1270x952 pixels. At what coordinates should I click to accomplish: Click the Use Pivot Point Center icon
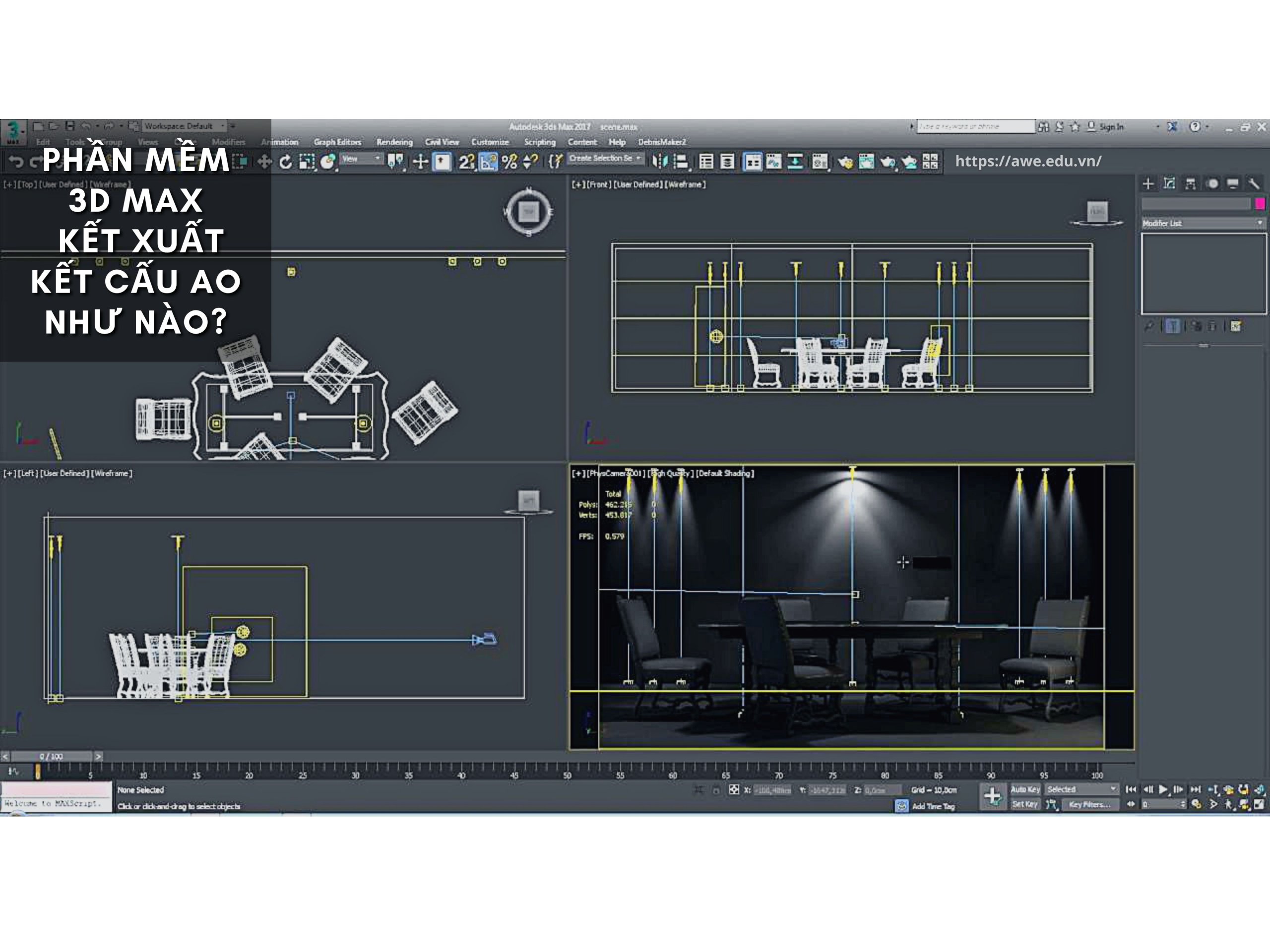(395, 162)
